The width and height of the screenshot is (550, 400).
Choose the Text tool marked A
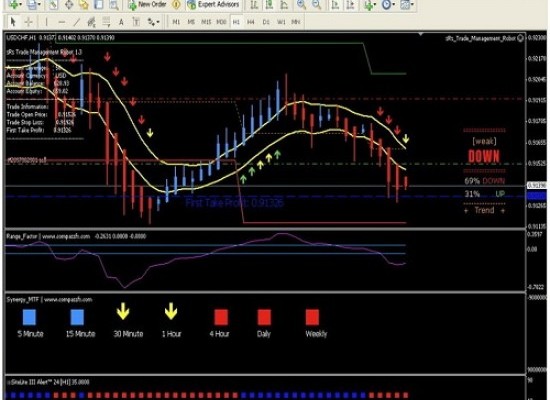pos(121,22)
